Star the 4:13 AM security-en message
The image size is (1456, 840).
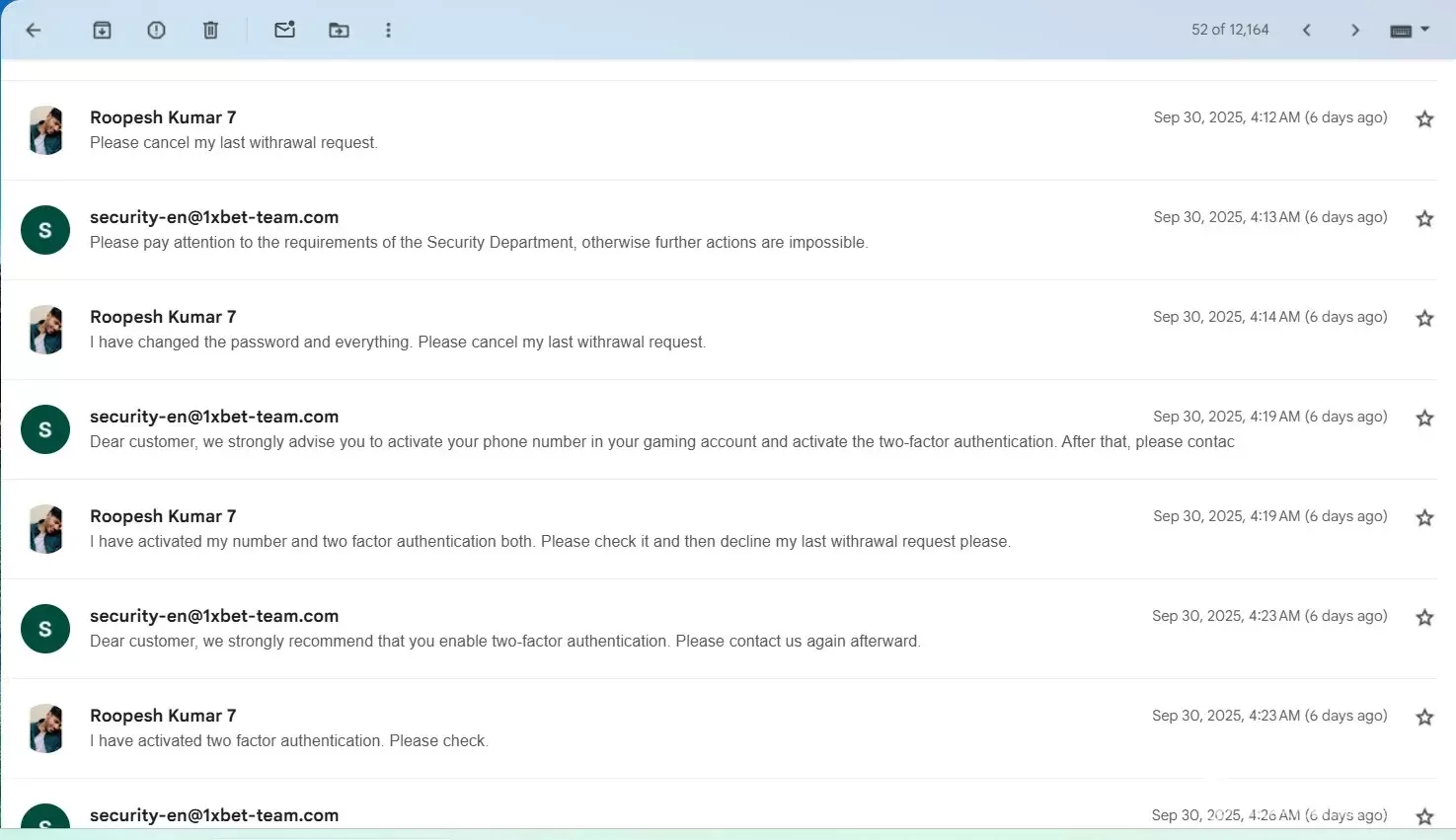click(x=1424, y=219)
